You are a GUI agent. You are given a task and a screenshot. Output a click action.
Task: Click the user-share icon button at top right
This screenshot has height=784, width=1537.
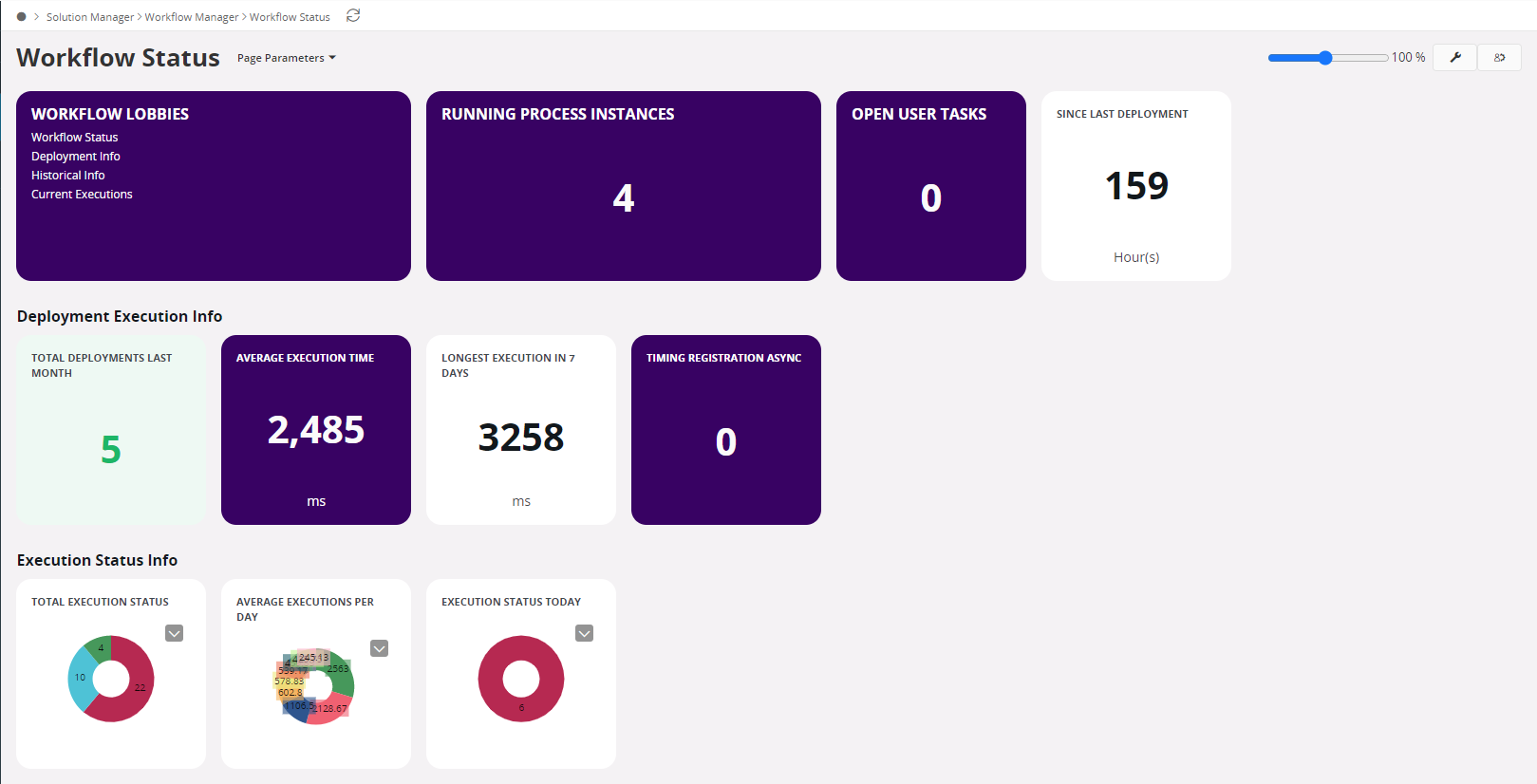(x=1500, y=57)
